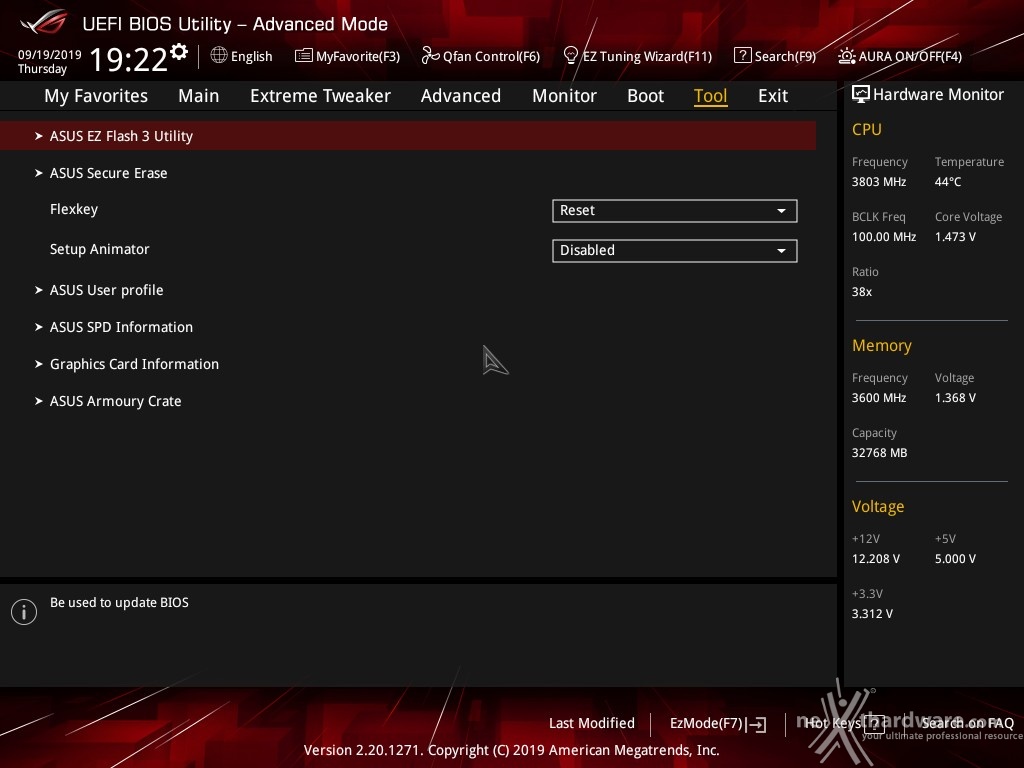
Task: Click the ROG logo
Action: (43, 22)
